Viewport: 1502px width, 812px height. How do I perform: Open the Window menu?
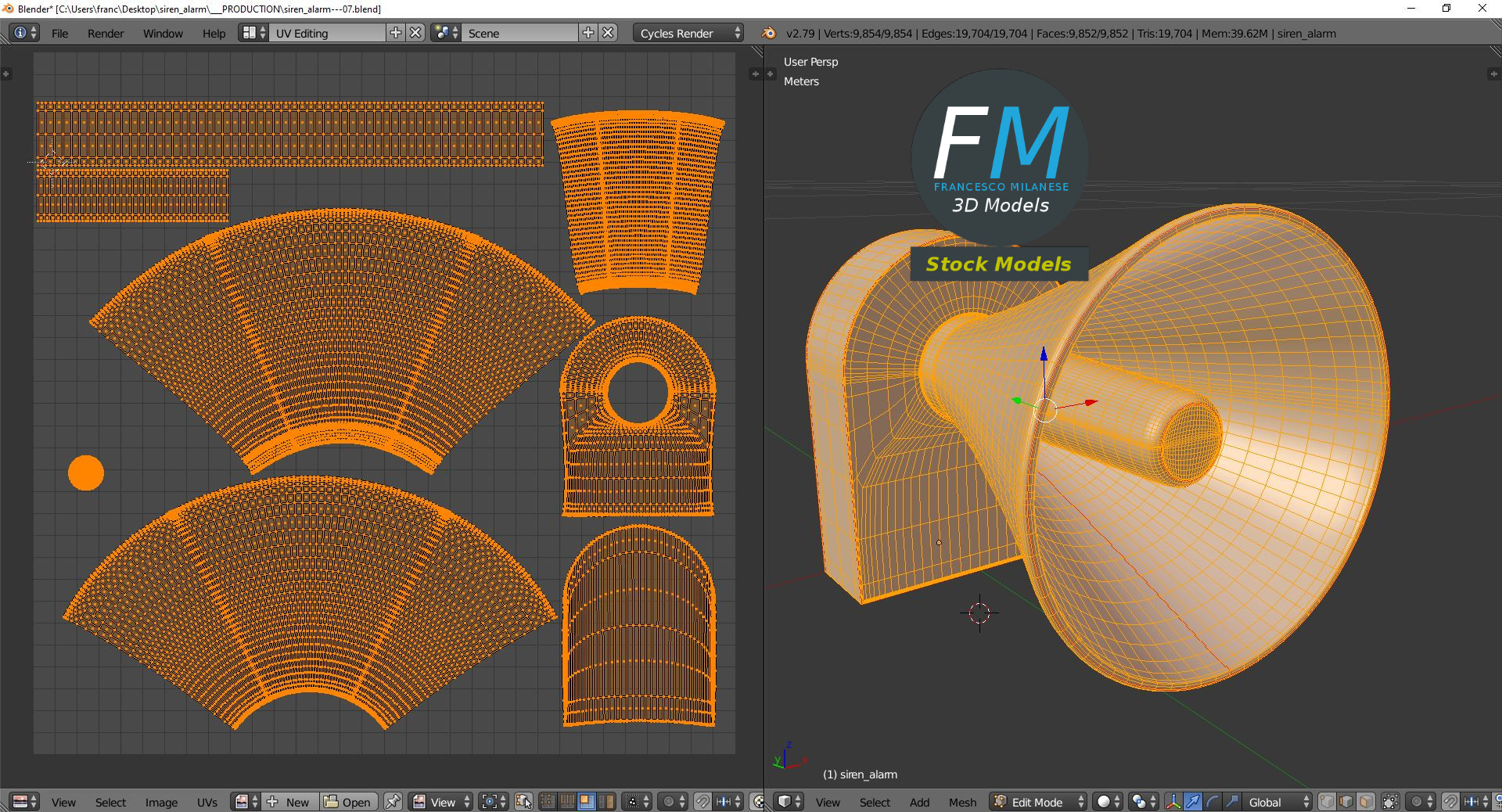click(x=163, y=34)
